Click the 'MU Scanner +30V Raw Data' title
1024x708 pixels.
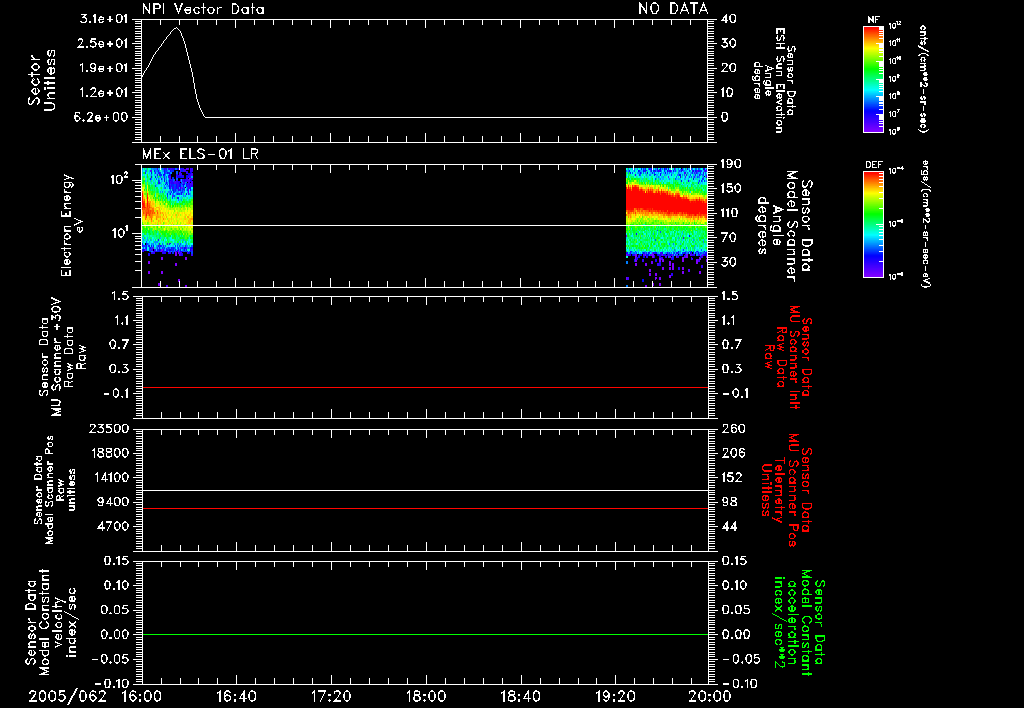click(x=61, y=357)
